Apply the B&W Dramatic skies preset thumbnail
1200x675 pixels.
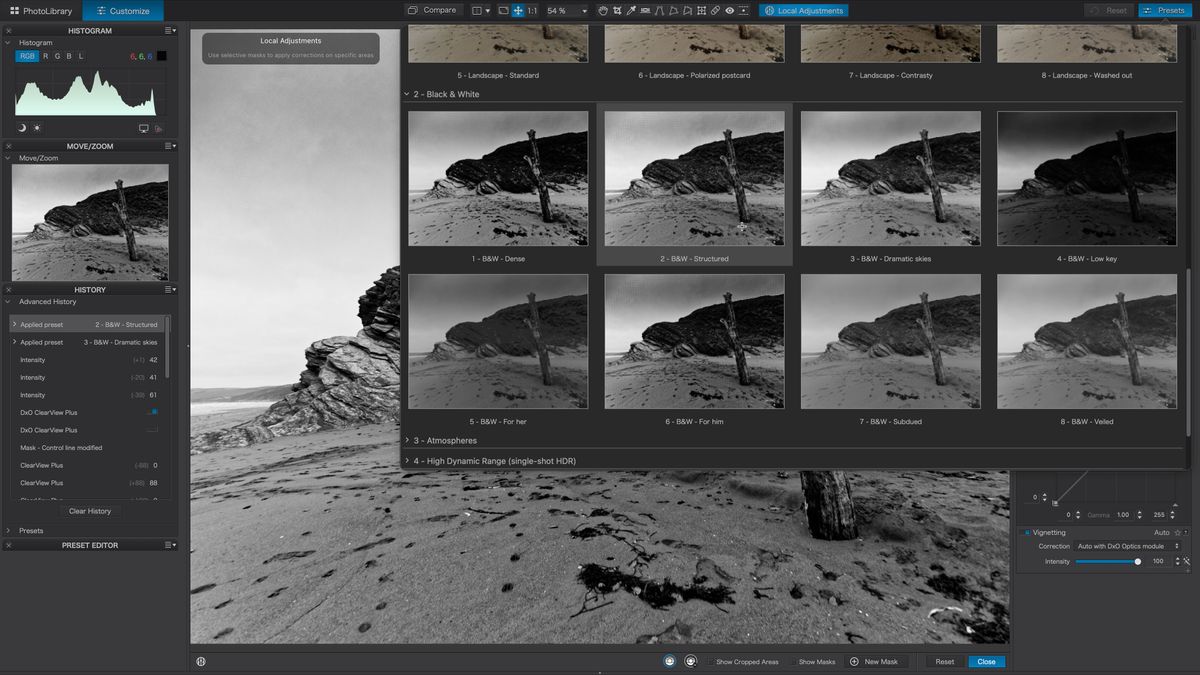pos(890,177)
